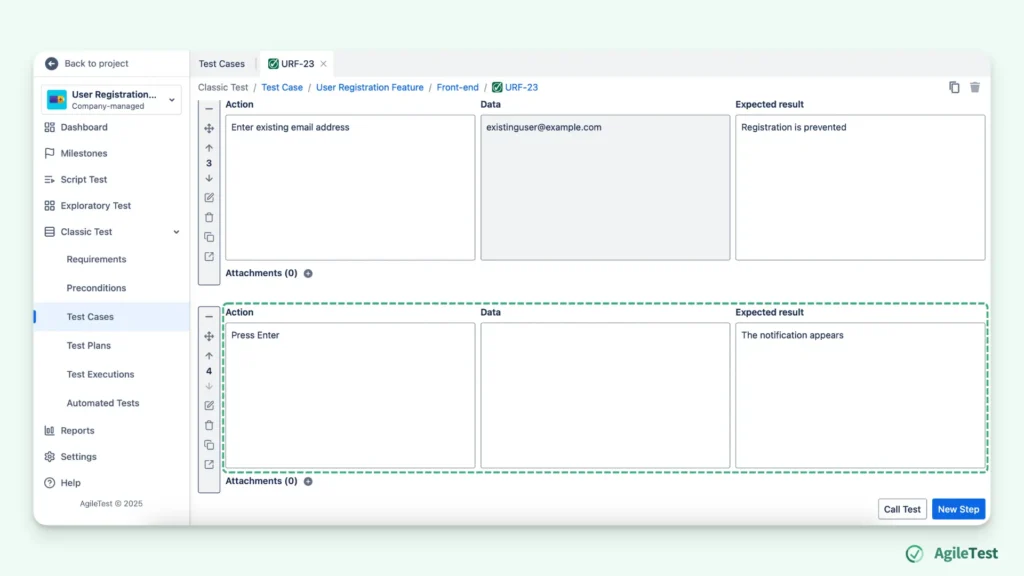
Task: Click the URF-23 breadcrumb link
Action: (x=515, y=88)
